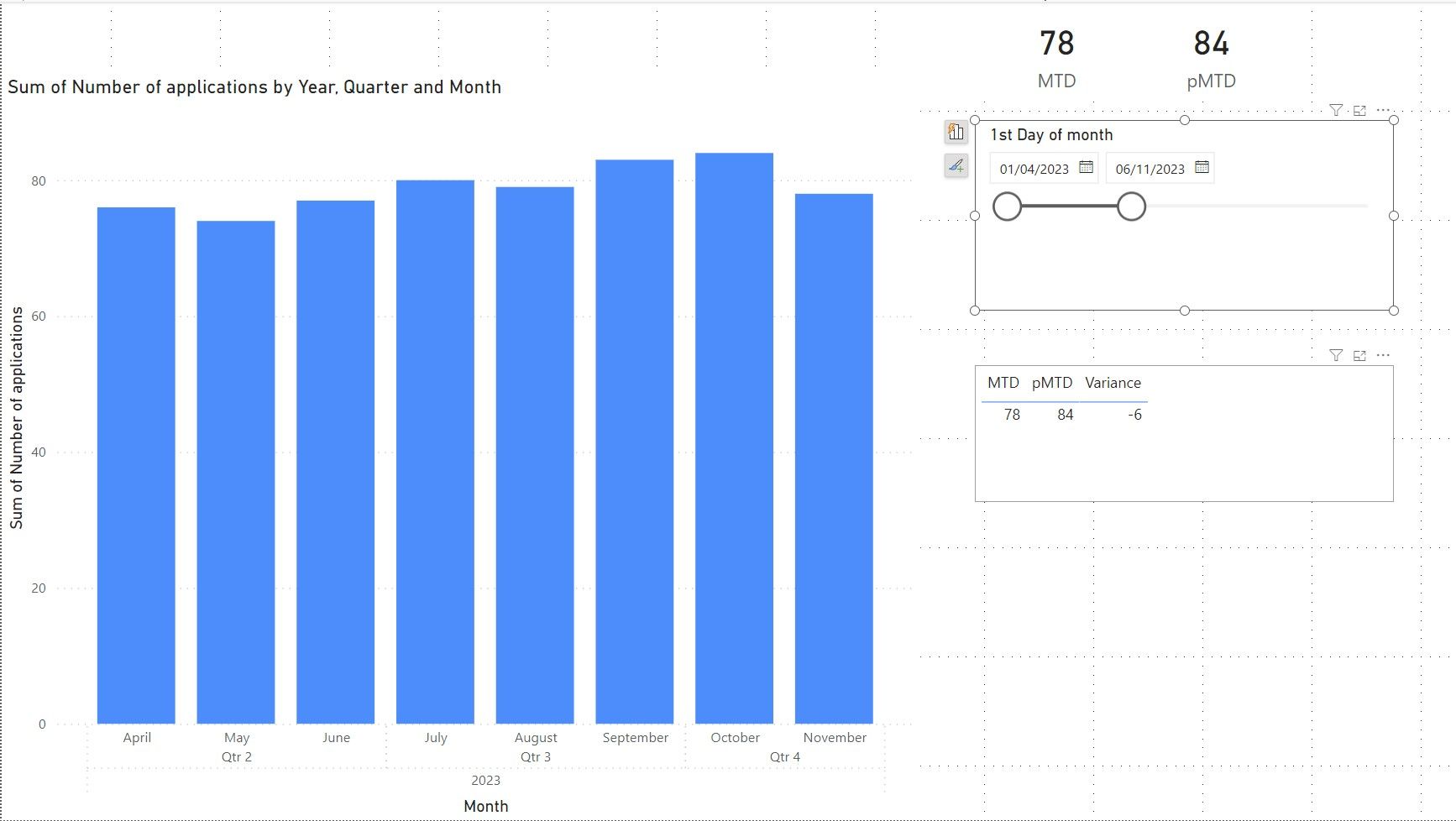Click the 'Qtr 3' axis label
Image resolution: width=1456 pixels, height=821 pixels.
click(x=535, y=756)
